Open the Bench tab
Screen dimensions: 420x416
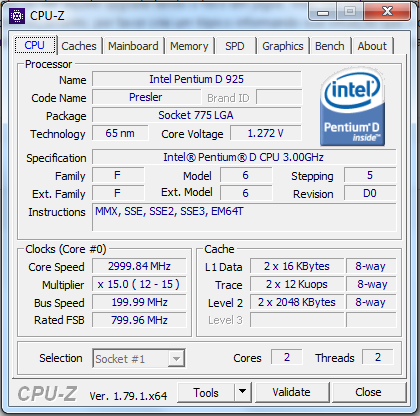330,46
